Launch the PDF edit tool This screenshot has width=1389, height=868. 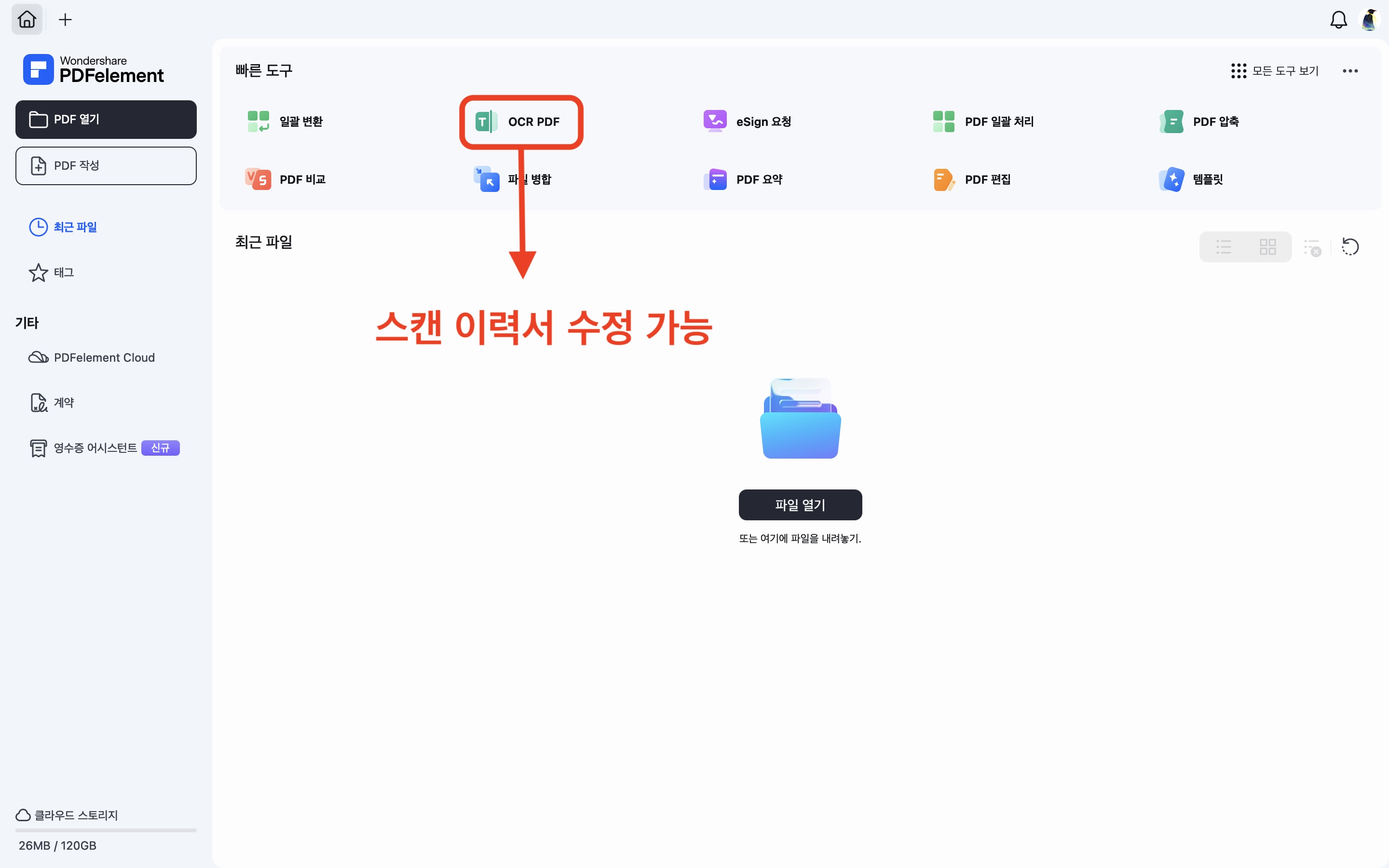pos(972,180)
